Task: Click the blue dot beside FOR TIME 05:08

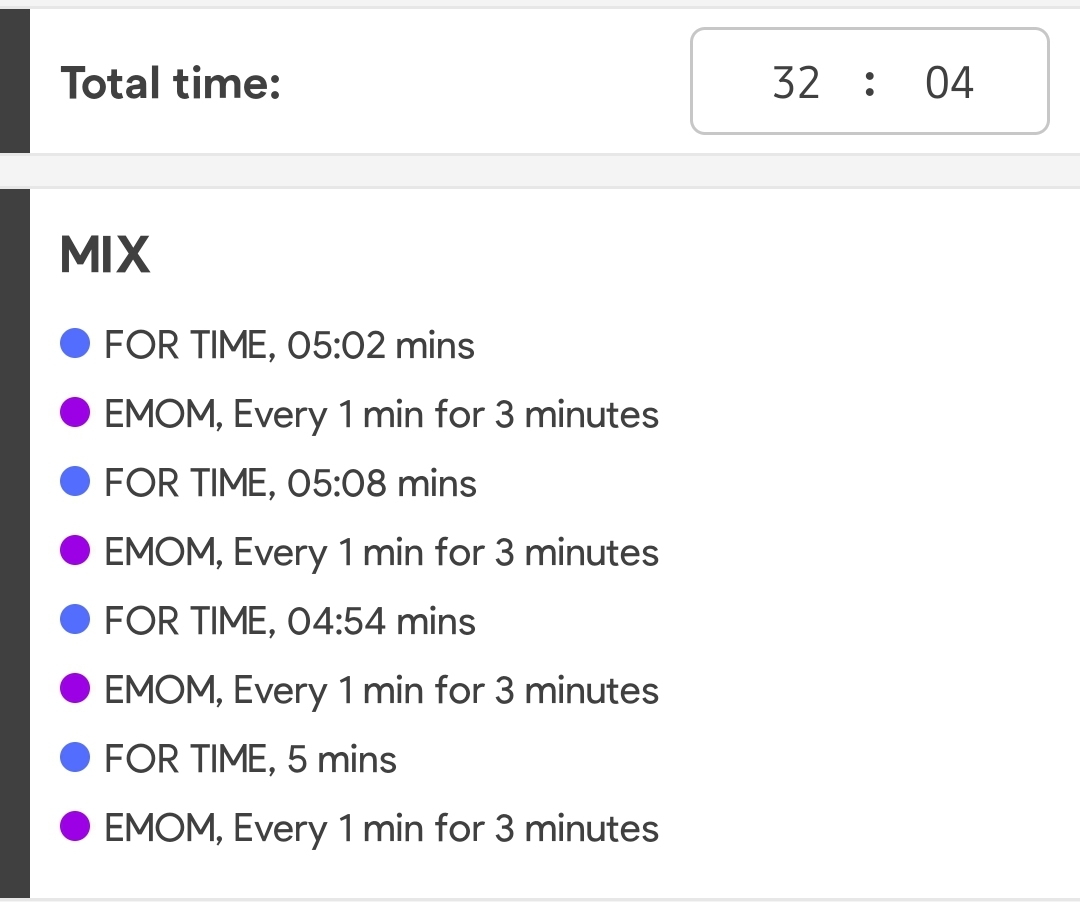Action: click(75, 481)
